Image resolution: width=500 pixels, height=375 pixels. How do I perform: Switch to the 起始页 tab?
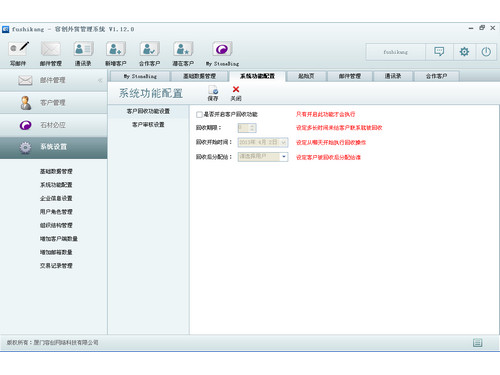[306, 76]
